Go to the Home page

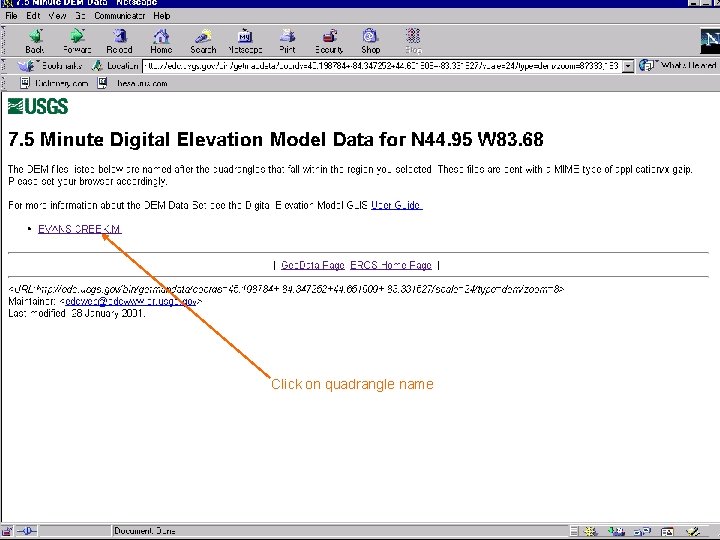(161, 41)
